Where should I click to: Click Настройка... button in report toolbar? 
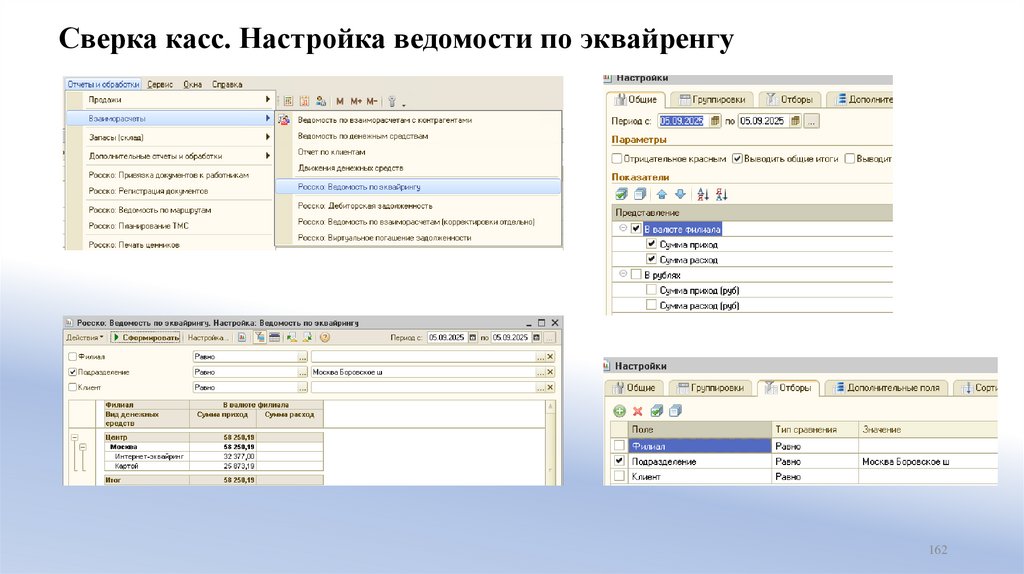206,338
